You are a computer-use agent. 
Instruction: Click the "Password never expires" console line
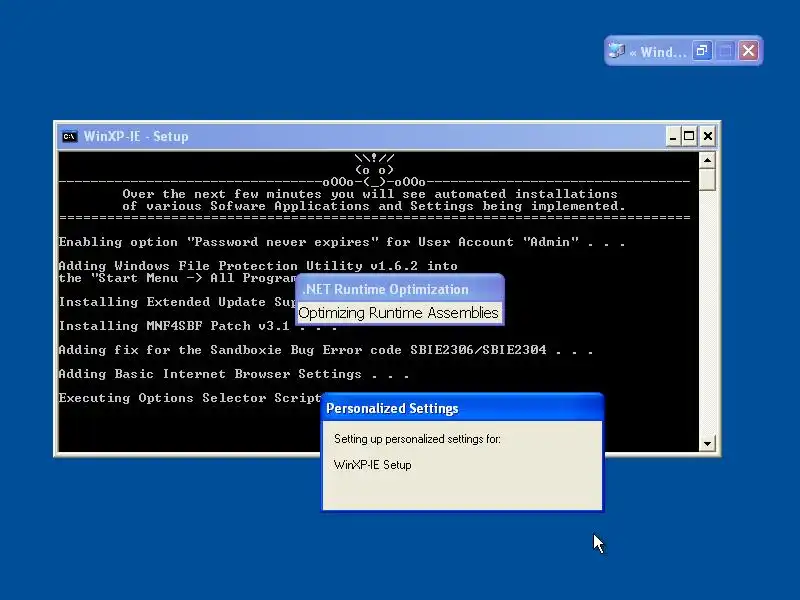[x=342, y=242]
